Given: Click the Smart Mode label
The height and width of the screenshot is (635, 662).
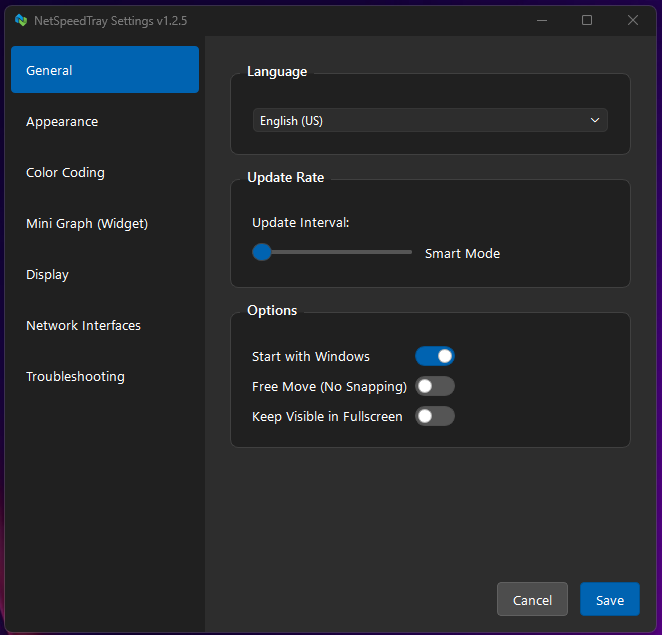Looking at the screenshot, I should [462, 253].
